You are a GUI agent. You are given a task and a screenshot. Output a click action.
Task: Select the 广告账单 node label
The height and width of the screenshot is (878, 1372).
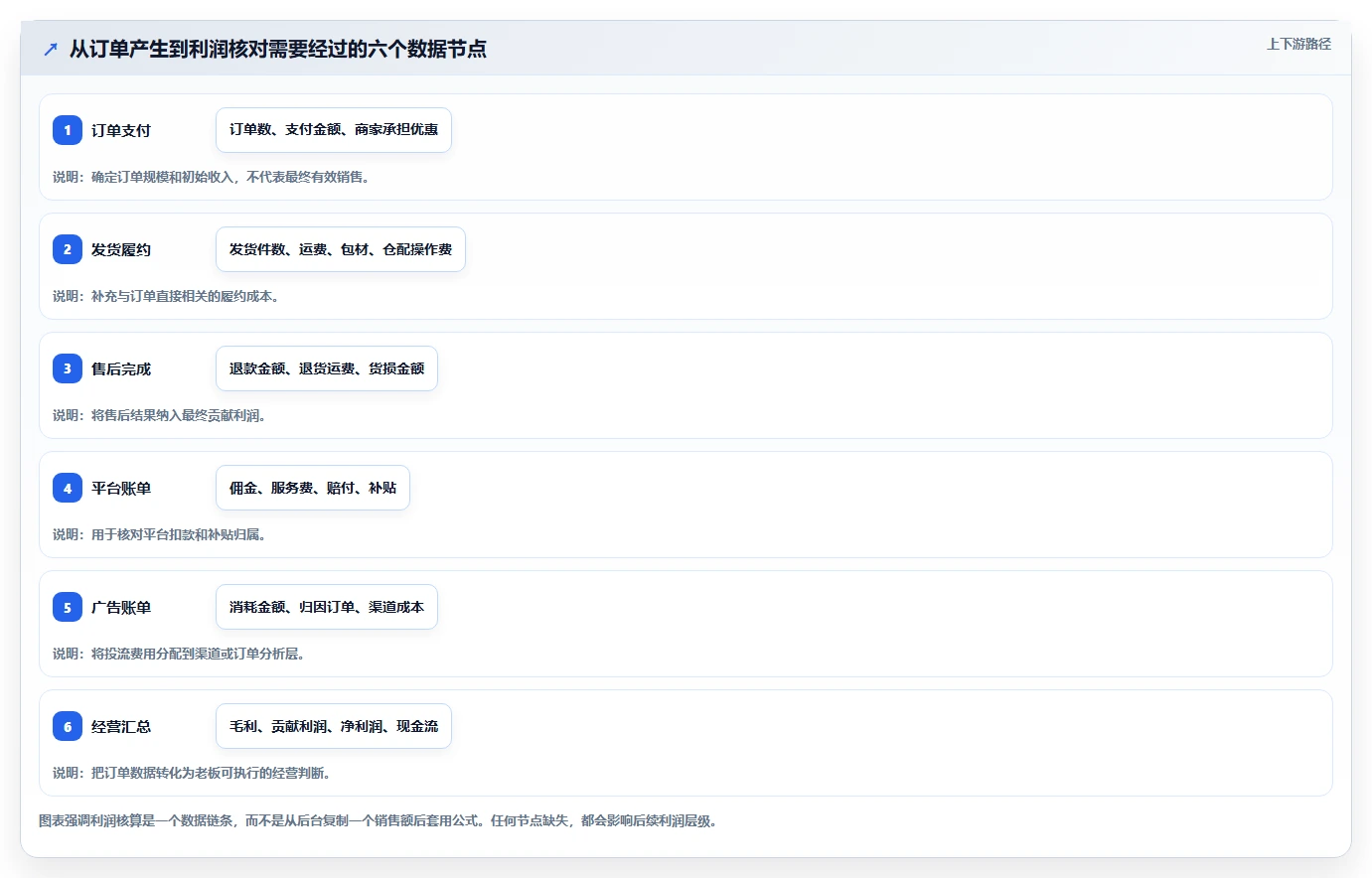(x=121, y=607)
